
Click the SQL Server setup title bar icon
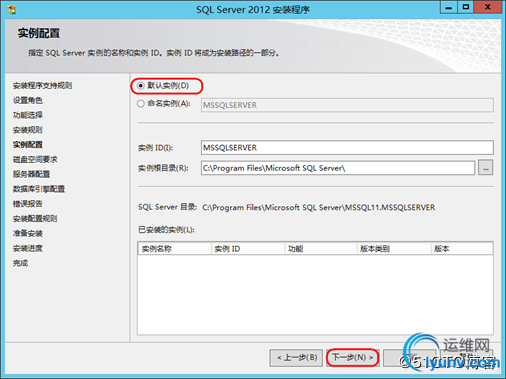(x=12, y=10)
